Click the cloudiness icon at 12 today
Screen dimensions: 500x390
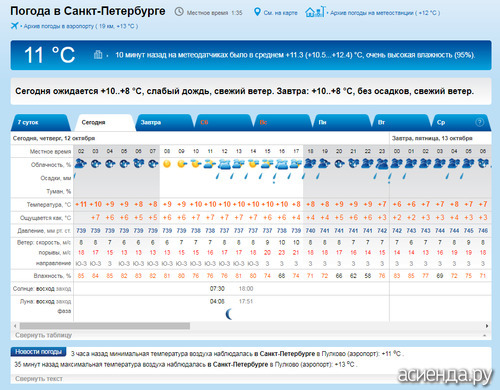pyautogui.click(x=224, y=164)
